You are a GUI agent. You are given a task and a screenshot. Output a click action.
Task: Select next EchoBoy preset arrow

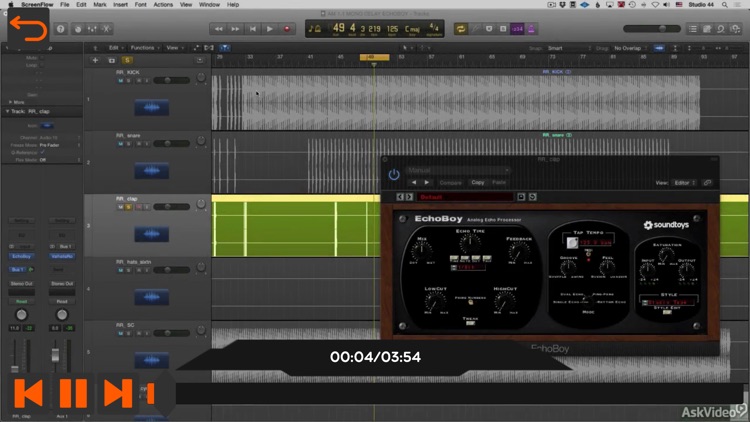click(x=409, y=197)
